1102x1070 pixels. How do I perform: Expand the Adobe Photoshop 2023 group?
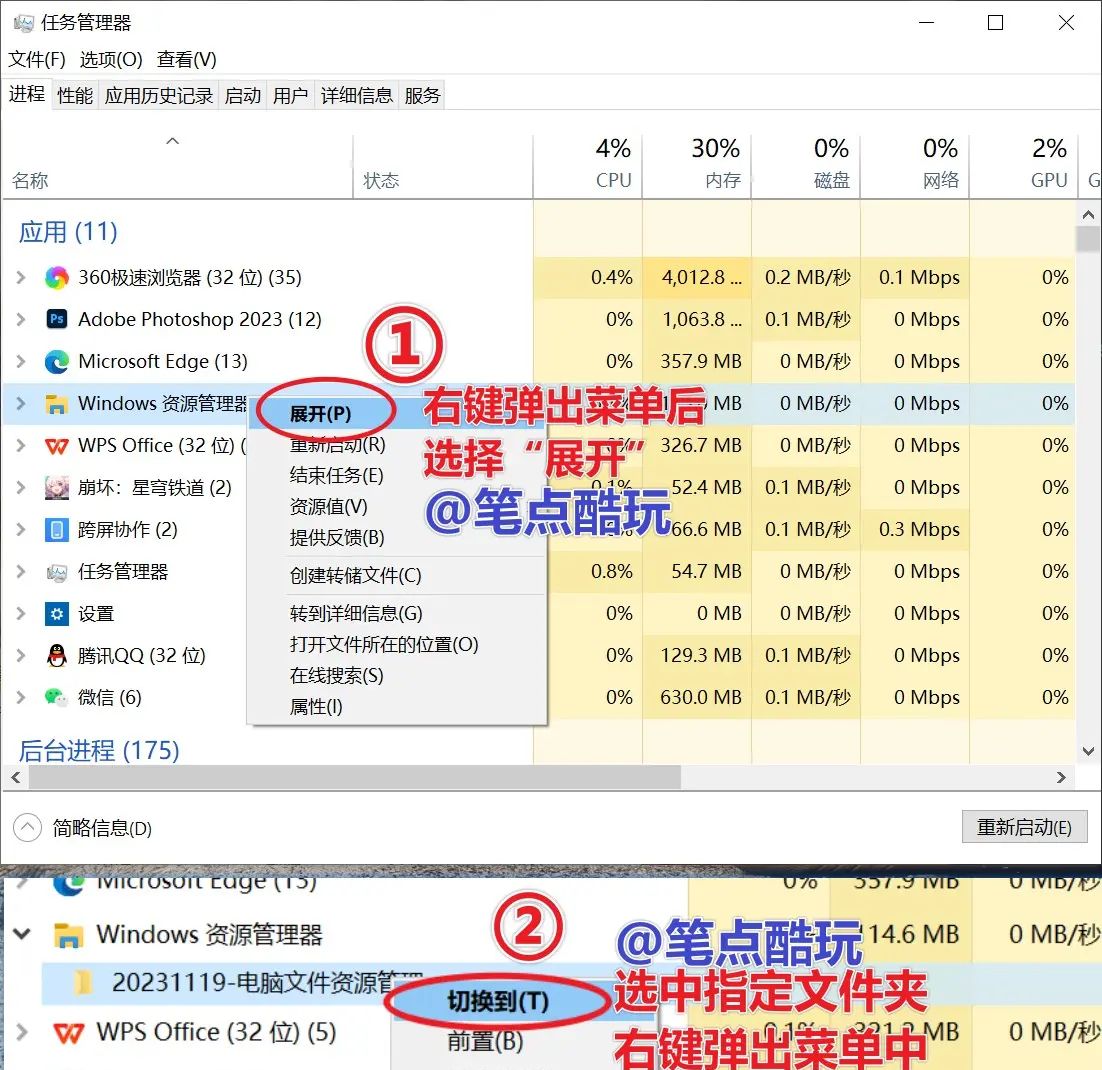21,319
